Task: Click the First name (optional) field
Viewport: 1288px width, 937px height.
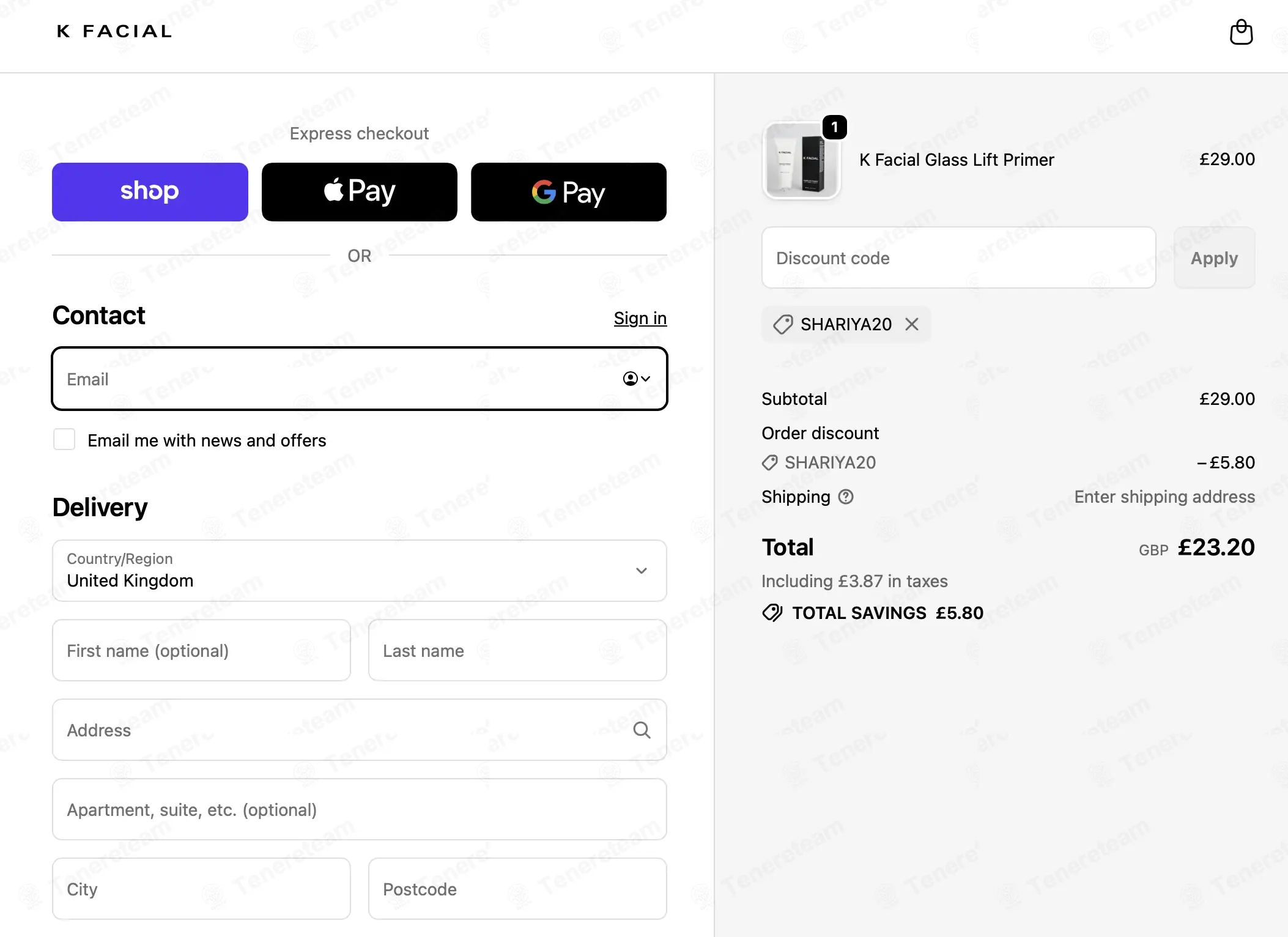Action: [x=201, y=650]
